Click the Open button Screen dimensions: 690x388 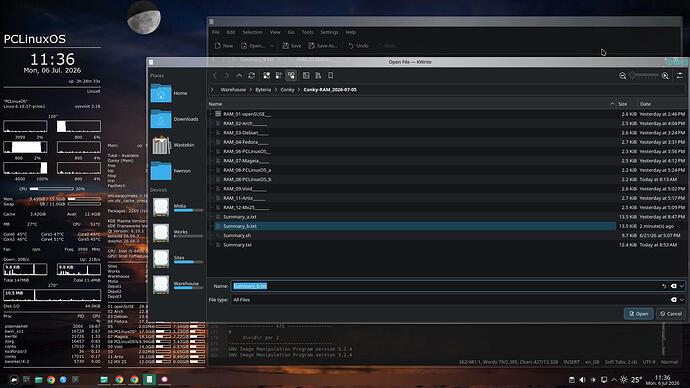(x=639, y=314)
